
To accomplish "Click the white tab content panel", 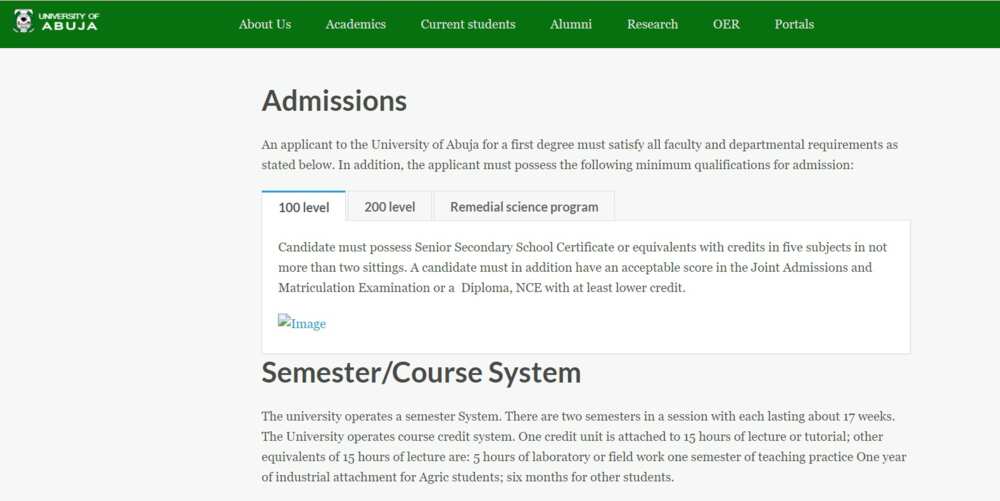I will click(x=586, y=287).
